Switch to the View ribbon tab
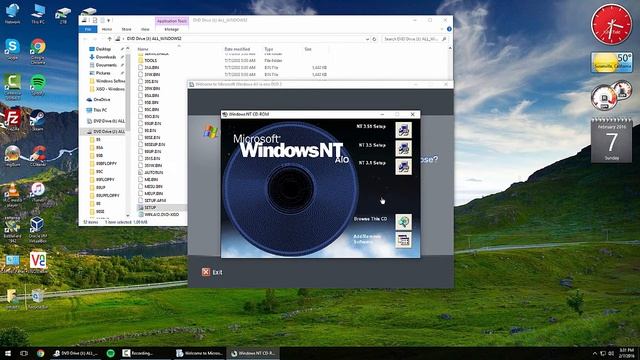 (145, 29)
